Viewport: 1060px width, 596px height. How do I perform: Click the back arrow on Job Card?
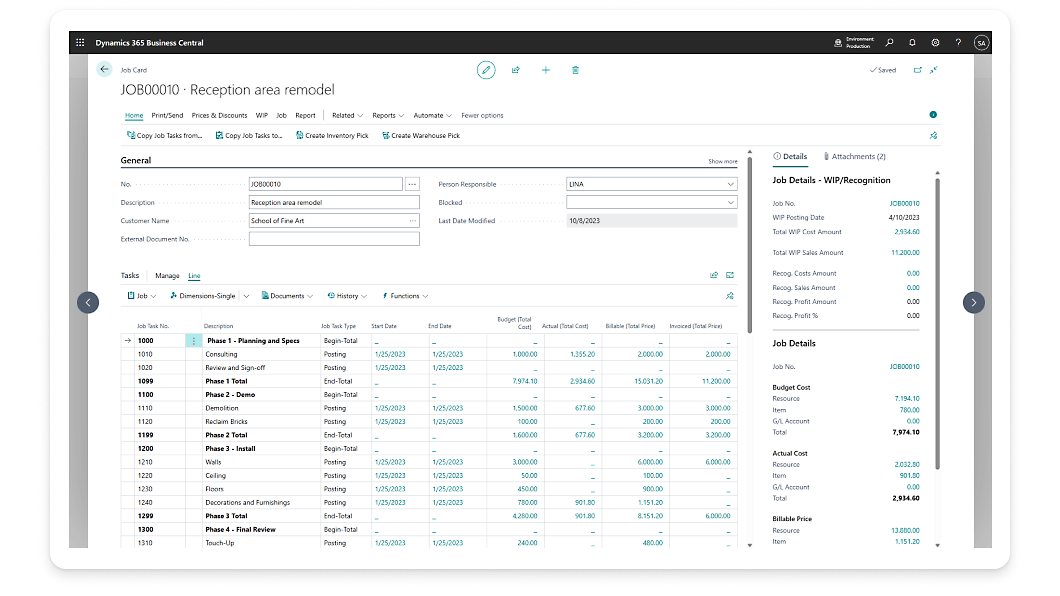(104, 69)
